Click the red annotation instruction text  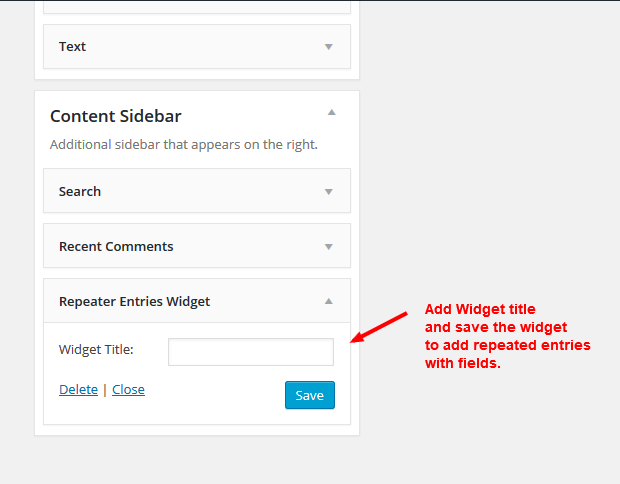click(506, 336)
